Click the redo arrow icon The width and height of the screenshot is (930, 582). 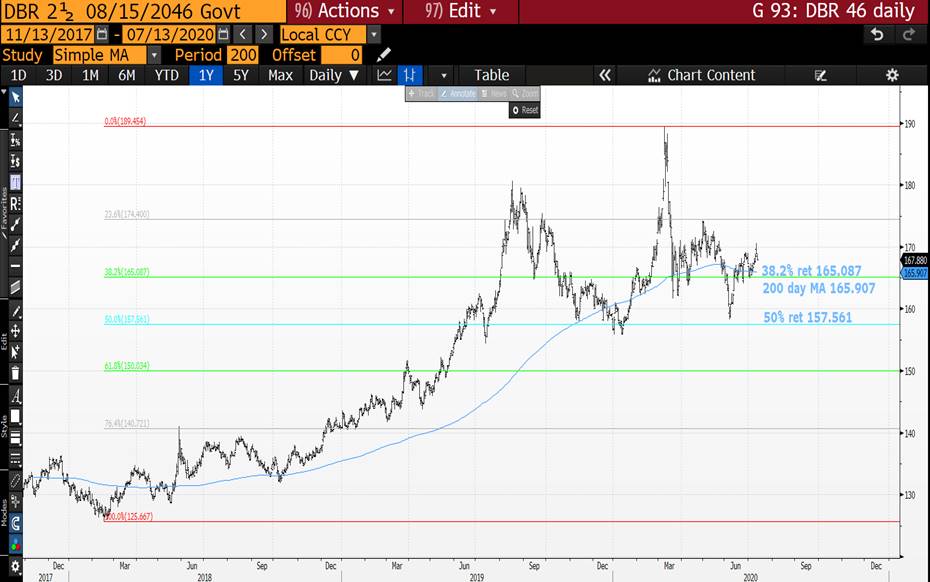click(908, 34)
